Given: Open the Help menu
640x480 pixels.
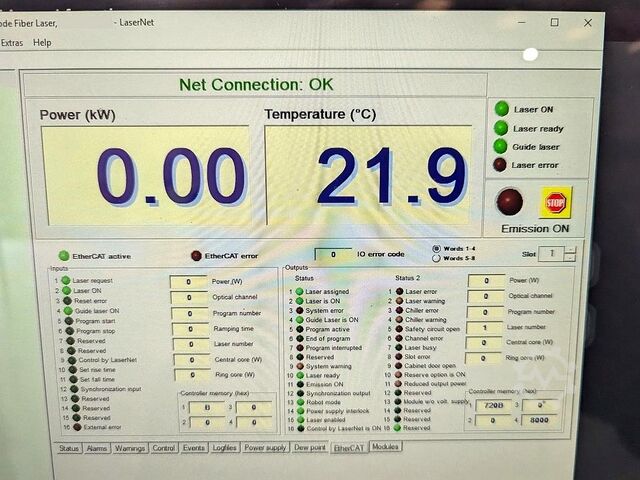Looking at the screenshot, I should (42, 43).
